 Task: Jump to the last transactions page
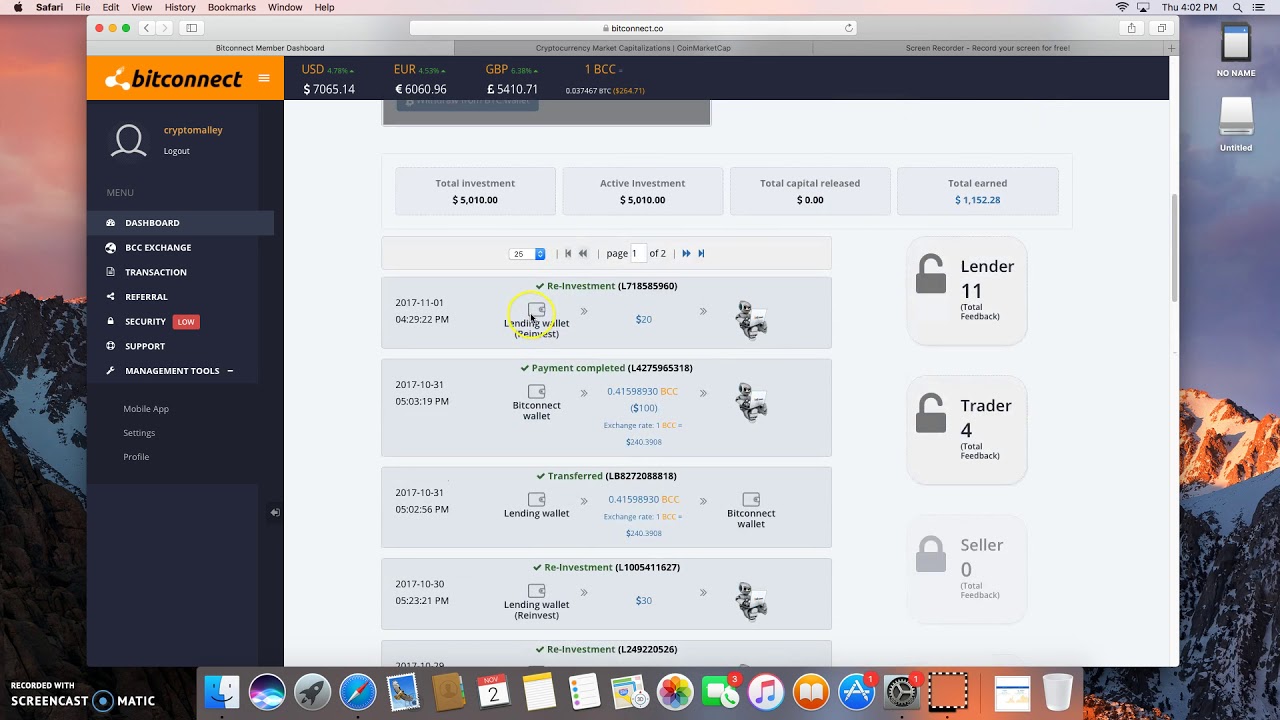(x=701, y=253)
